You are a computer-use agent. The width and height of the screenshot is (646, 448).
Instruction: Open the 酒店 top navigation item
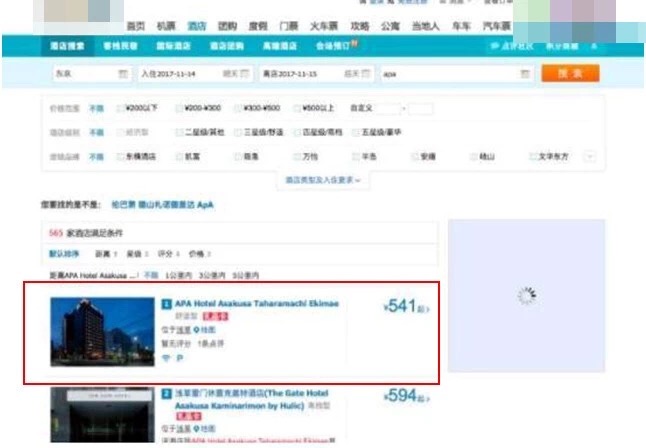tap(197, 26)
